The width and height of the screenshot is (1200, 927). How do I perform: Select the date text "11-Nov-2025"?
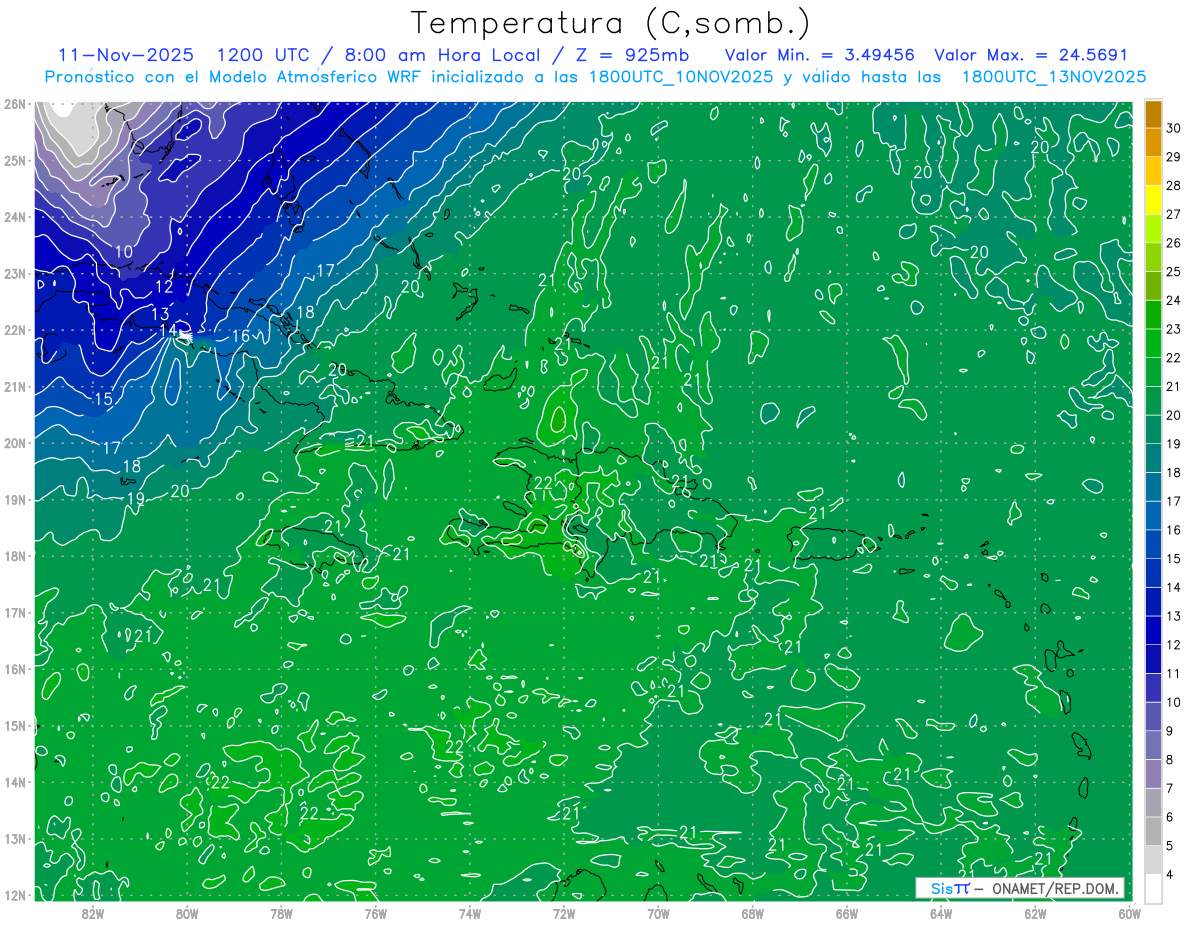(x=124, y=55)
